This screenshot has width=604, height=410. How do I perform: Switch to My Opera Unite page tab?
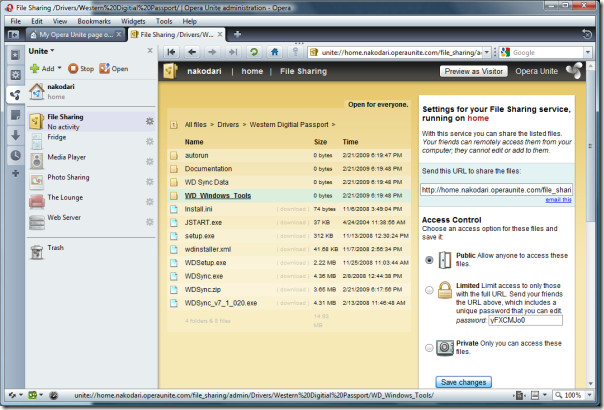tap(76, 35)
